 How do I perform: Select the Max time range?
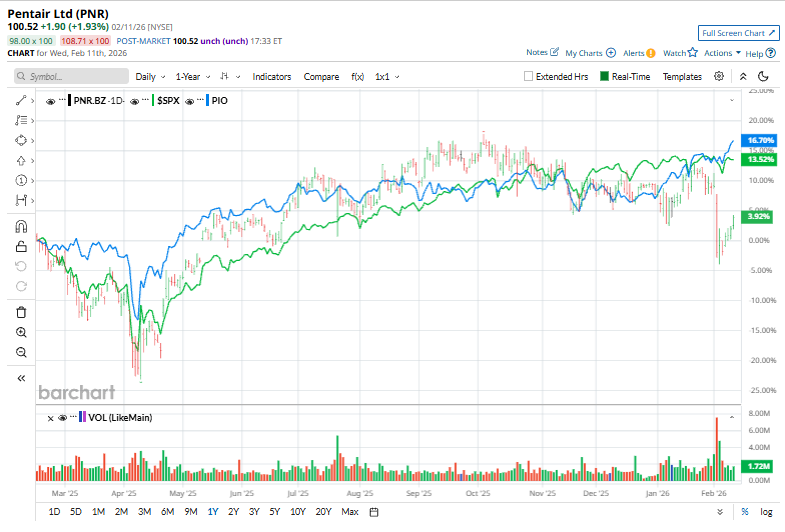point(350,512)
